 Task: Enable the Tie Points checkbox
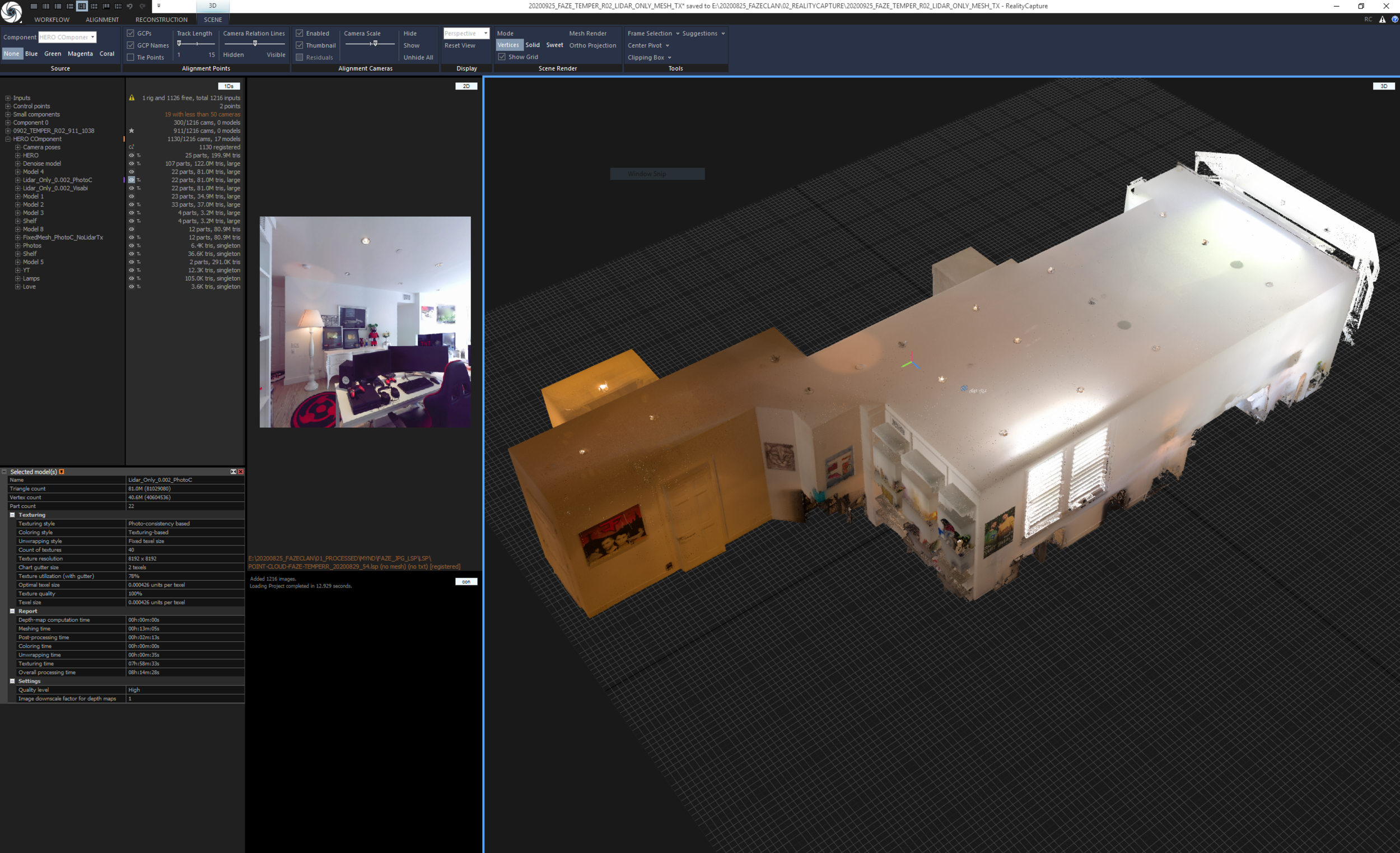click(130, 57)
